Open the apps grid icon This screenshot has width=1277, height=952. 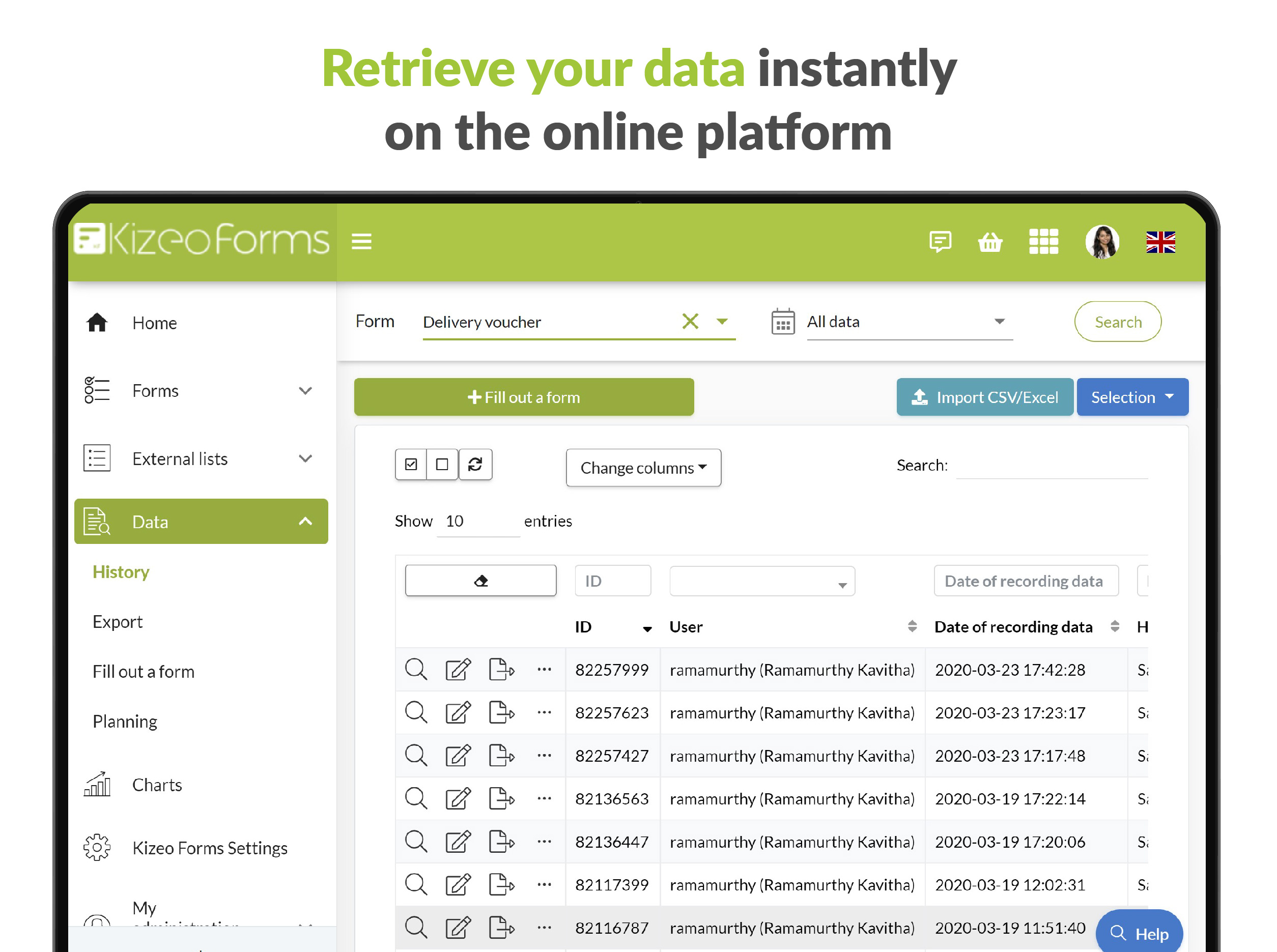pos(1043,242)
